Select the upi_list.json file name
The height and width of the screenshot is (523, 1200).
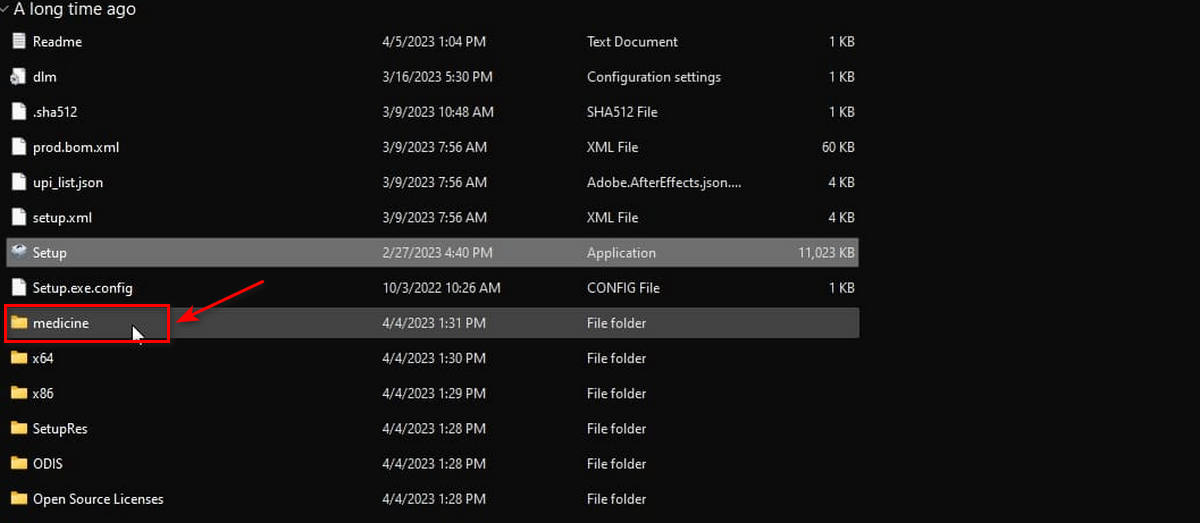[68, 182]
